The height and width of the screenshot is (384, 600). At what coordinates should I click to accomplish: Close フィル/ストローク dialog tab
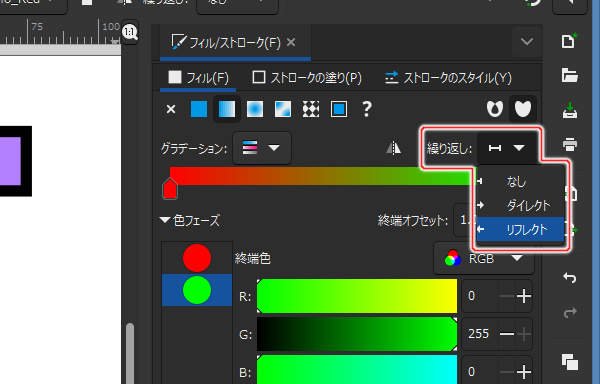pyautogui.click(x=291, y=42)
